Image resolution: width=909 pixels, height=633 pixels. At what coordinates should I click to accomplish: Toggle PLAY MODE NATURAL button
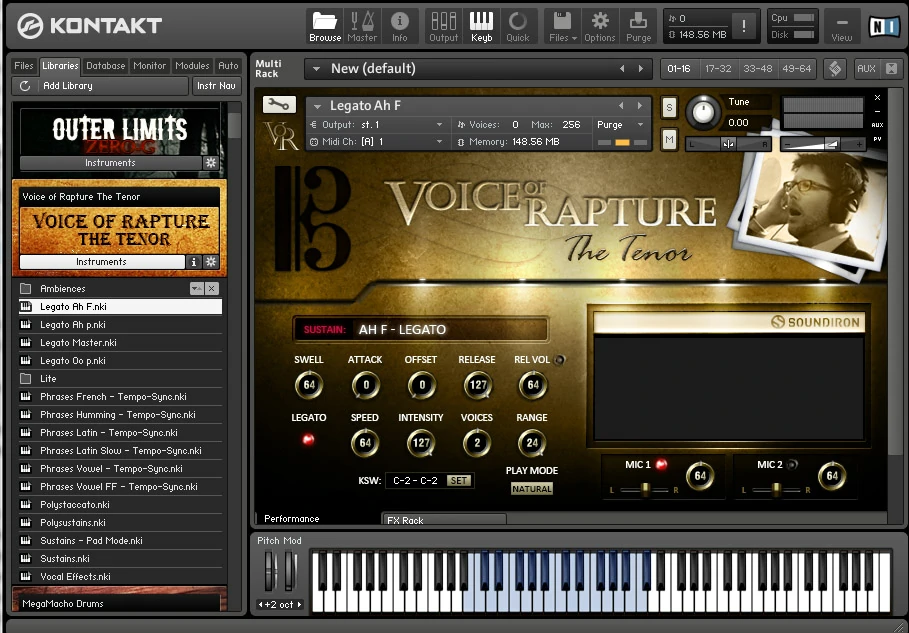532,489
